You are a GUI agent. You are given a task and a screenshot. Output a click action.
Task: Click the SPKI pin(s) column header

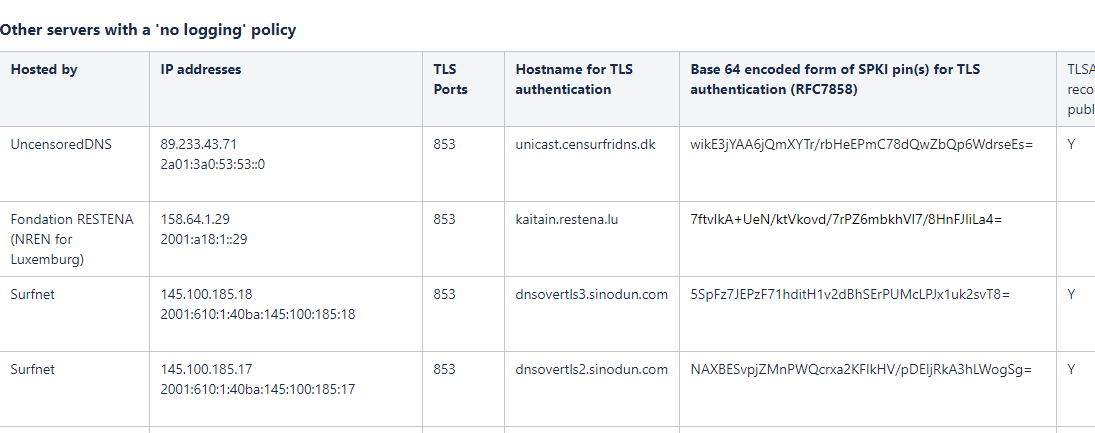(x=835, y=79)
